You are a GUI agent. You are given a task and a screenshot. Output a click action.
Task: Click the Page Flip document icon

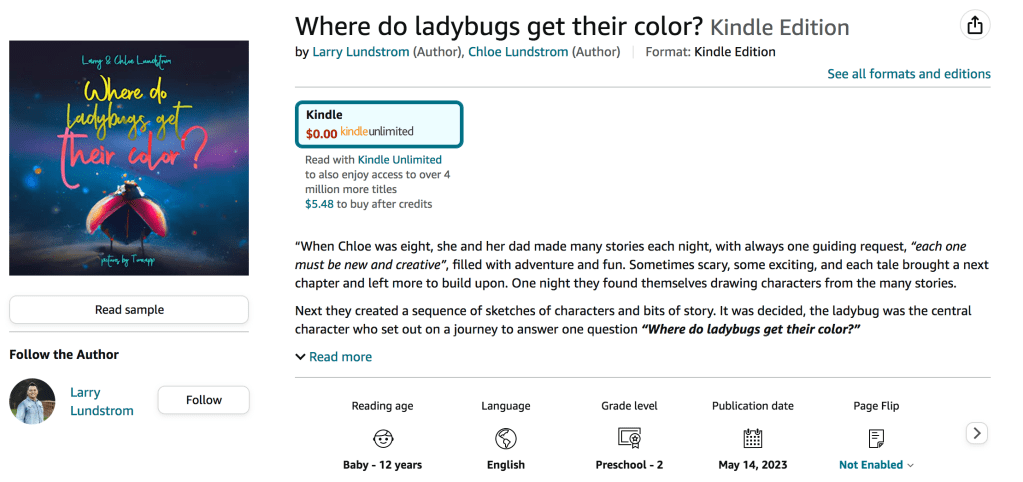pos(876,438)
